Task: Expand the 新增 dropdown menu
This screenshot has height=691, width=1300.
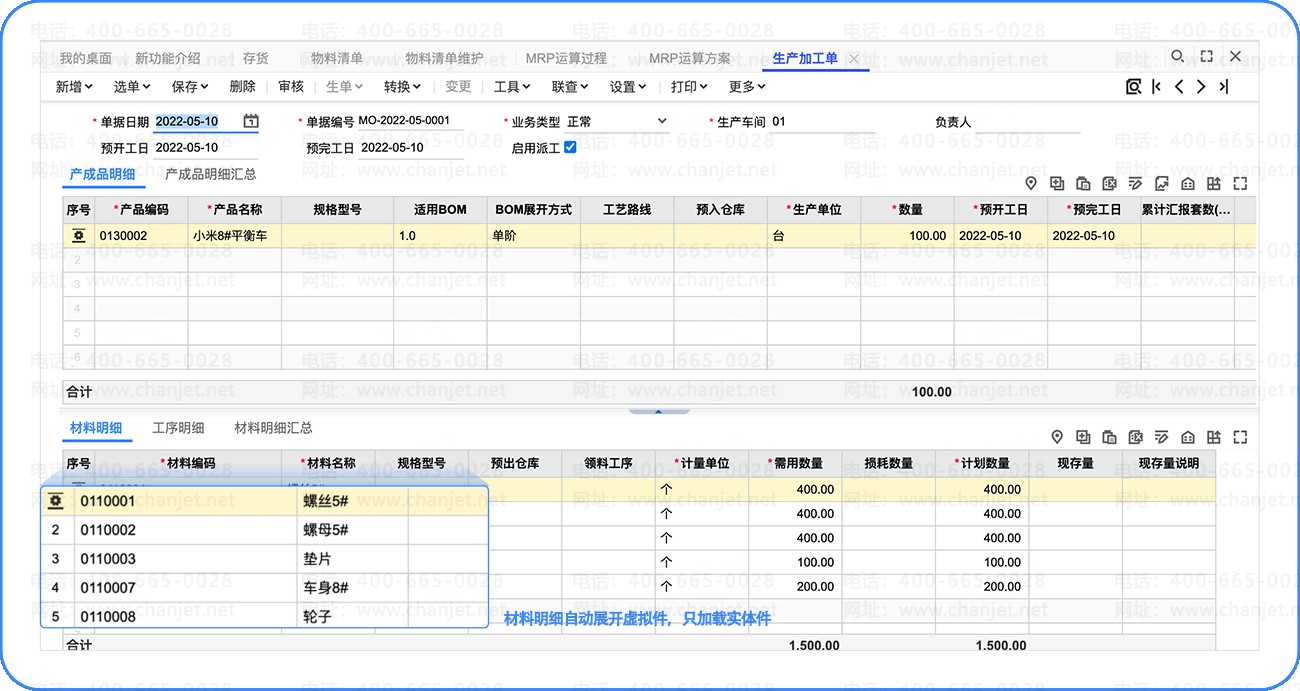Action: coord(74,87)
